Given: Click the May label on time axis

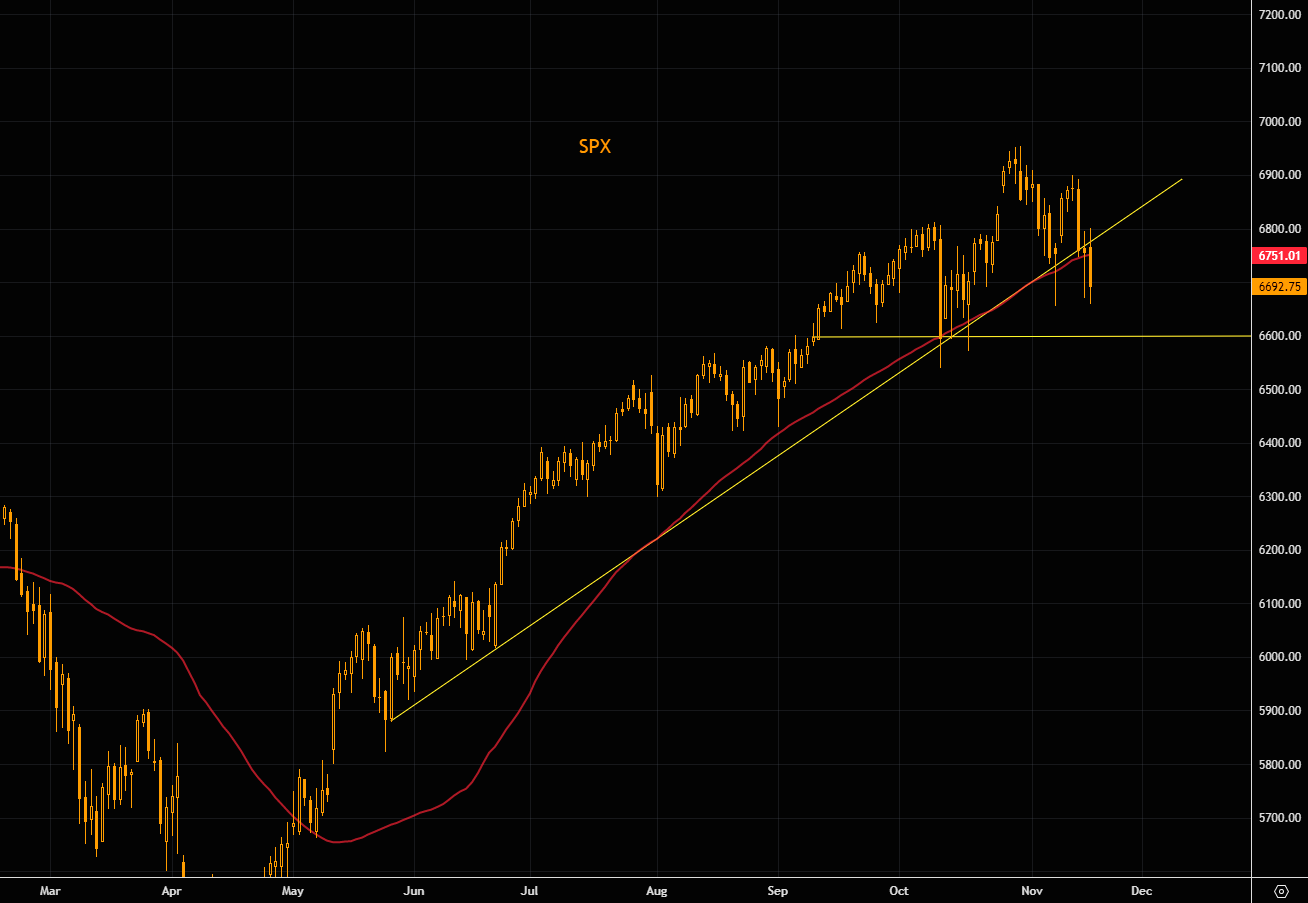Looking at the screenshot, I should pos(292,889).
